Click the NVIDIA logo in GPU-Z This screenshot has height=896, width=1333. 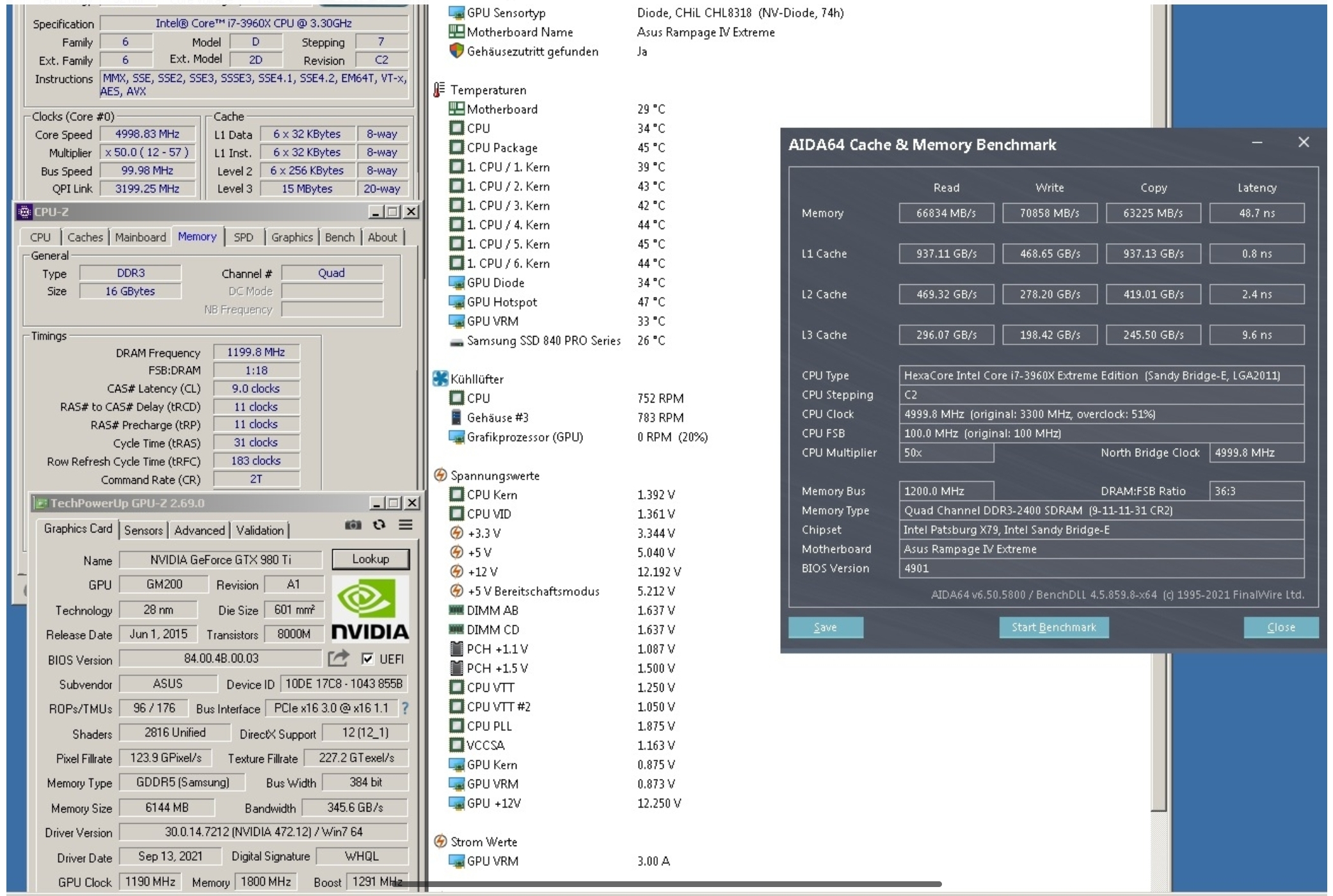(370, 608)
